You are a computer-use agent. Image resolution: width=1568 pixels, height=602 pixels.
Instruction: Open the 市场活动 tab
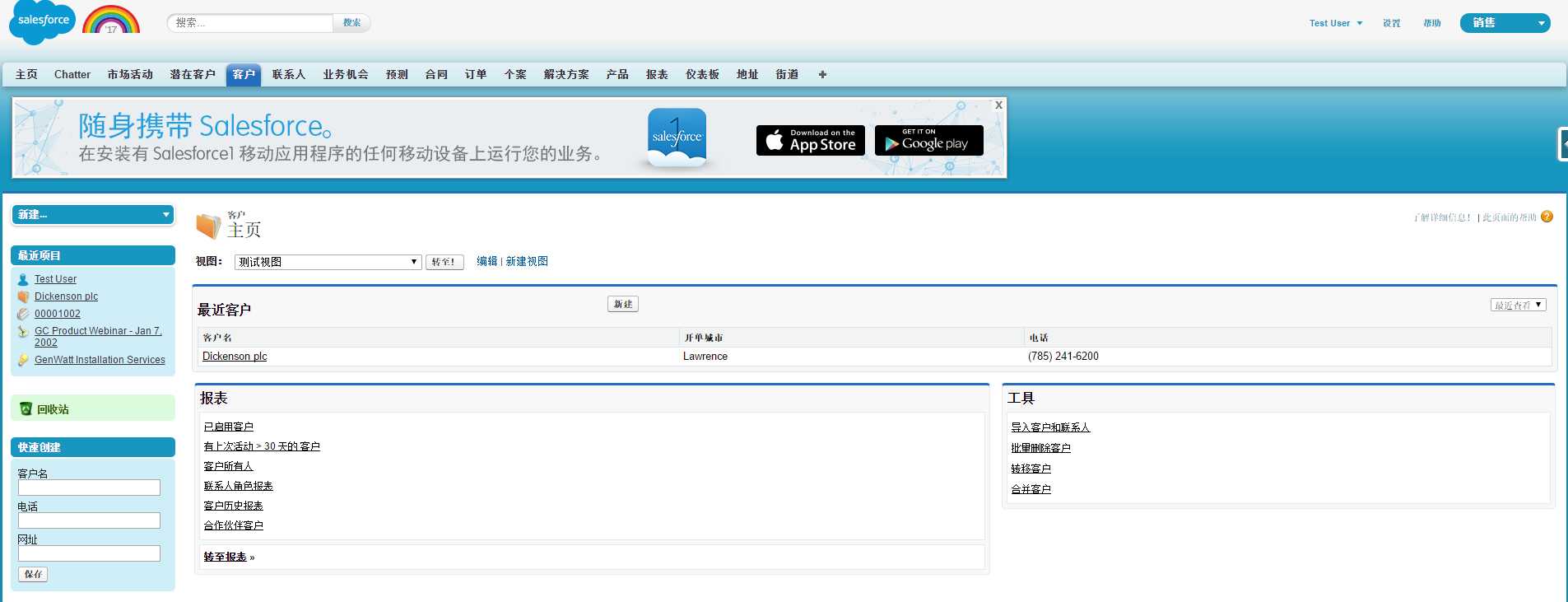(130, 74)
